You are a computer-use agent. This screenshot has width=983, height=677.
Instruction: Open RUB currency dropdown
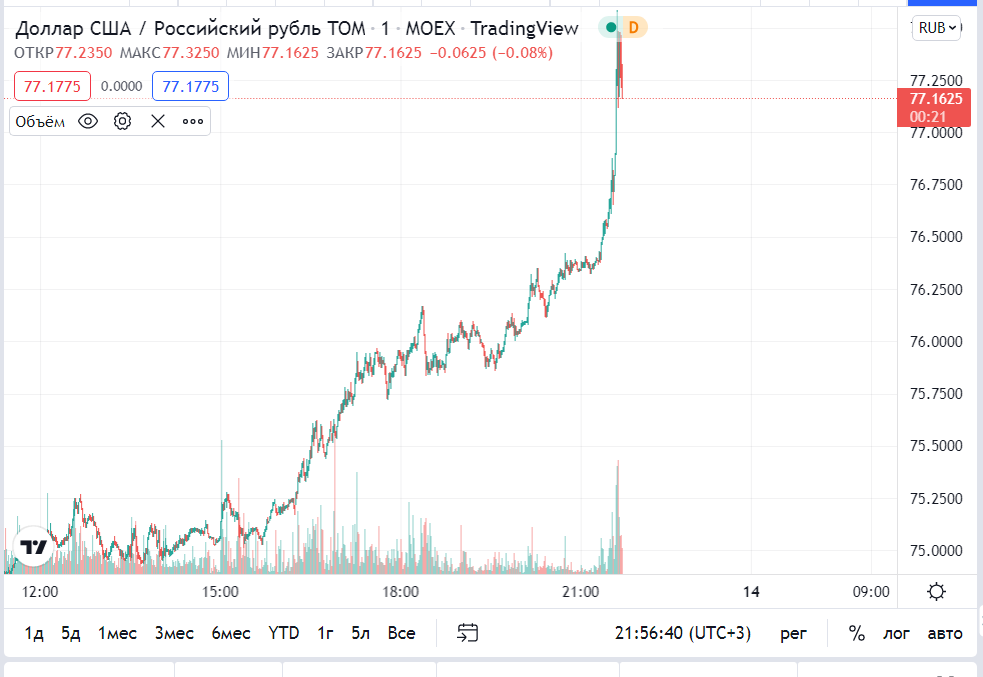(937, 28)
